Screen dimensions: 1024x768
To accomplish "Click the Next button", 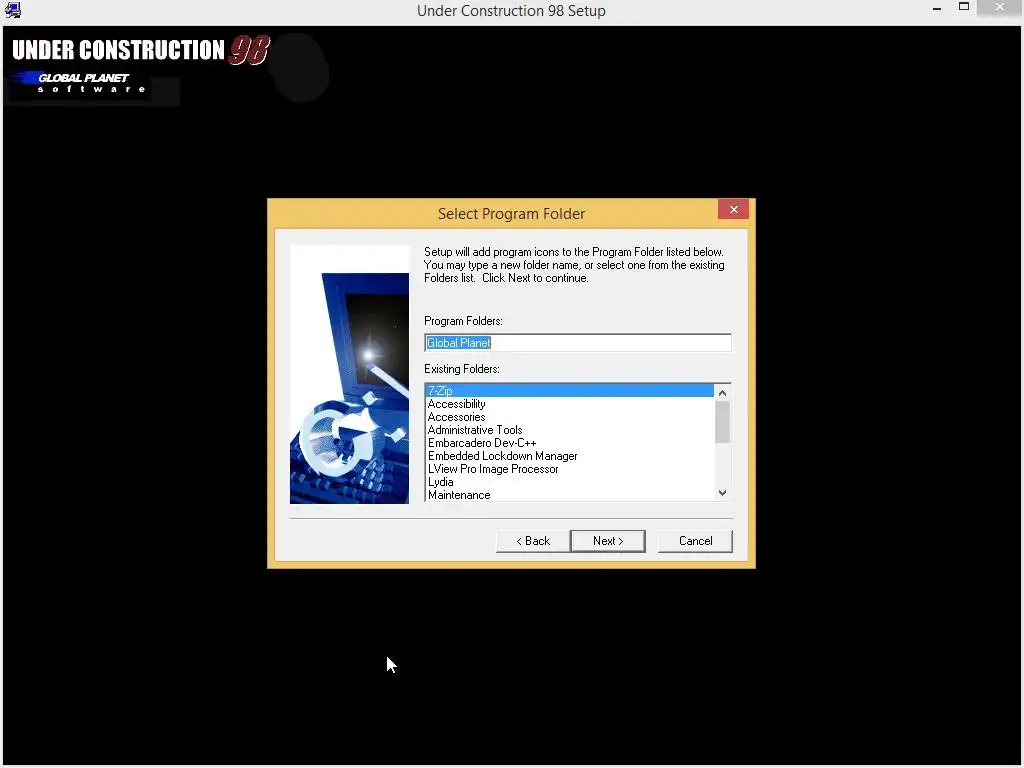I will tap(607, 541).
